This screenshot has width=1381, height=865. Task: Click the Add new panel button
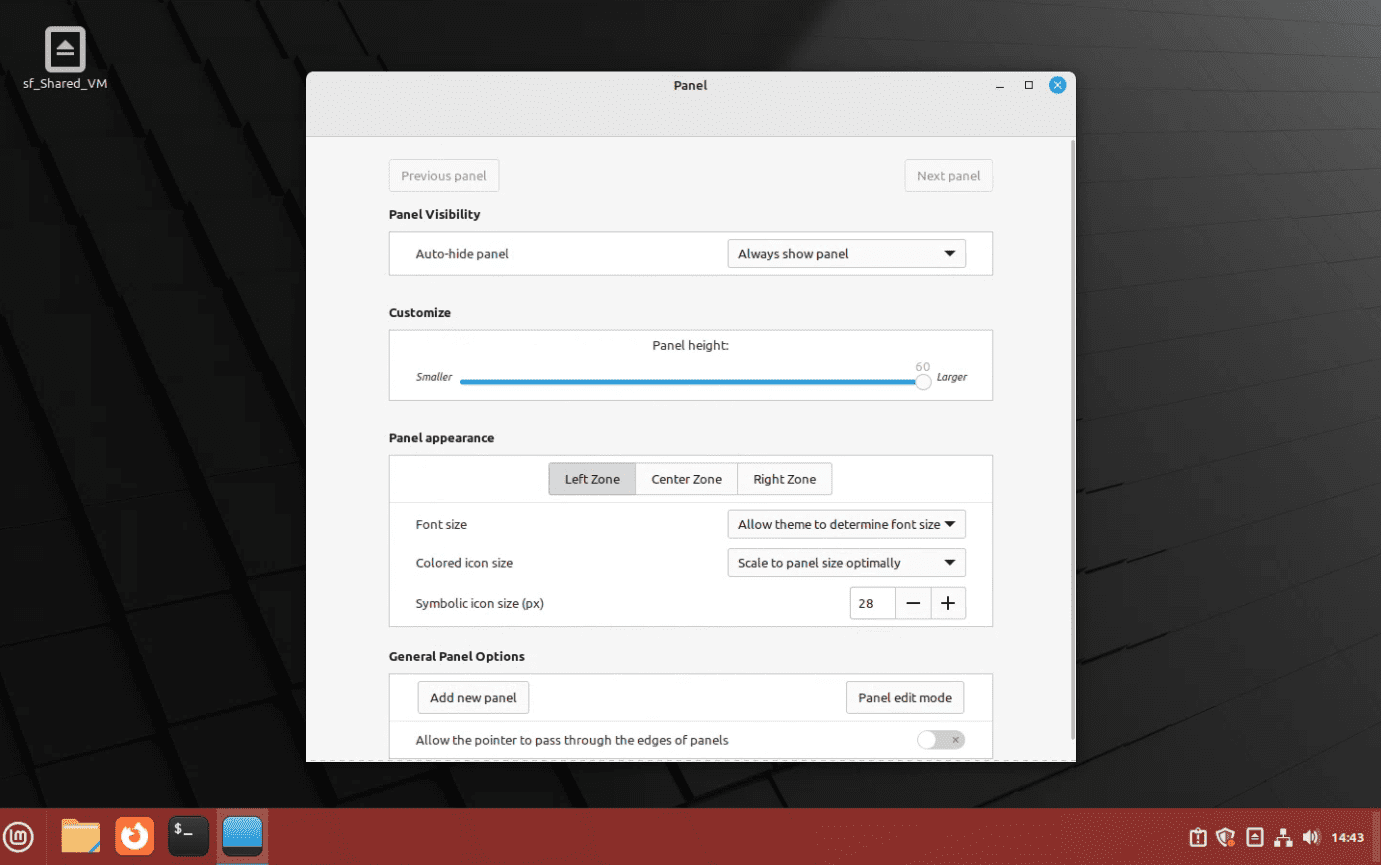tap(473, 697)
